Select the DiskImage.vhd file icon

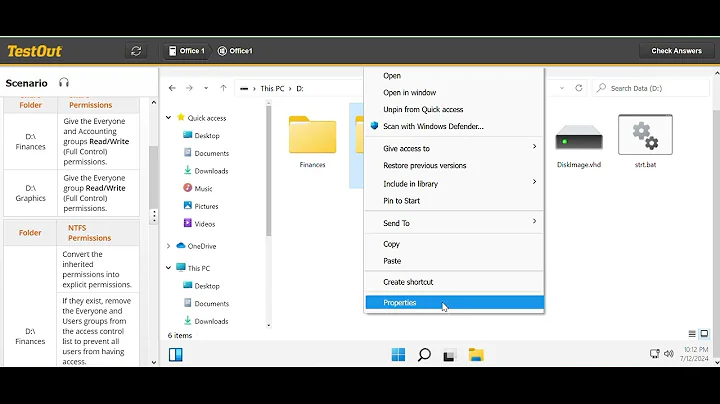[x=579, y=137]
